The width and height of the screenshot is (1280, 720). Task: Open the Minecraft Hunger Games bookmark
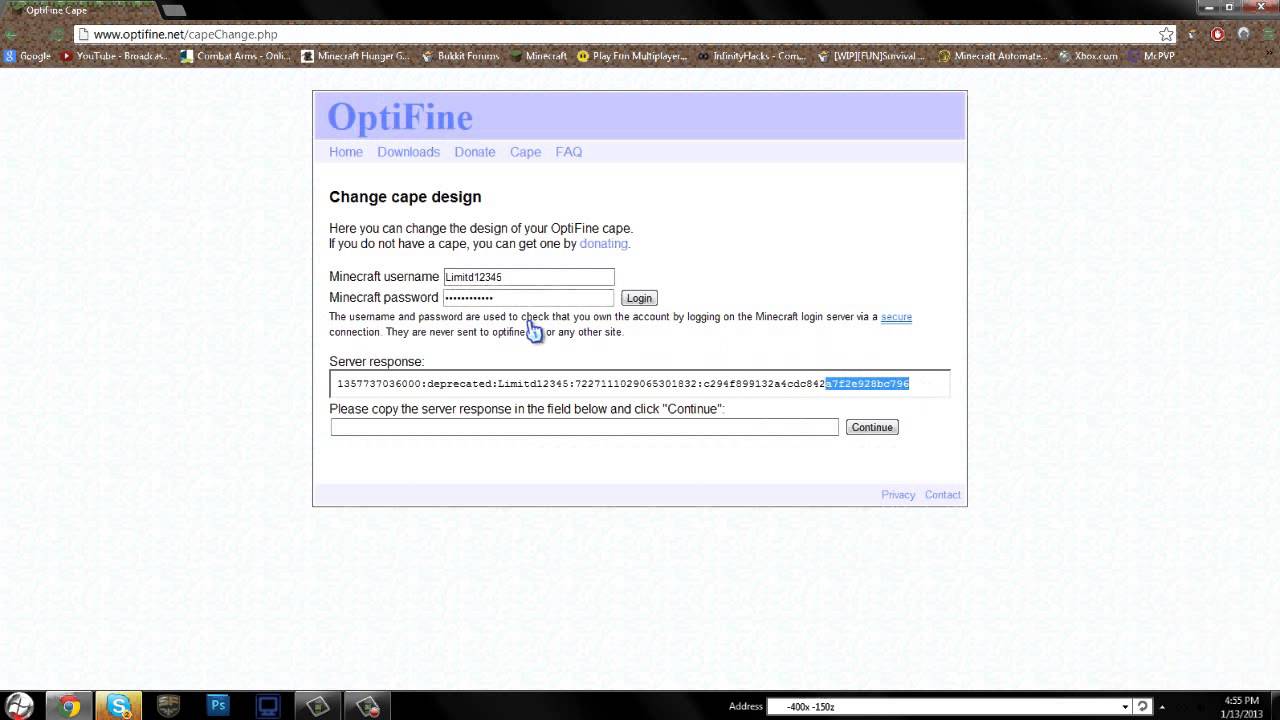tap(356, 56)
